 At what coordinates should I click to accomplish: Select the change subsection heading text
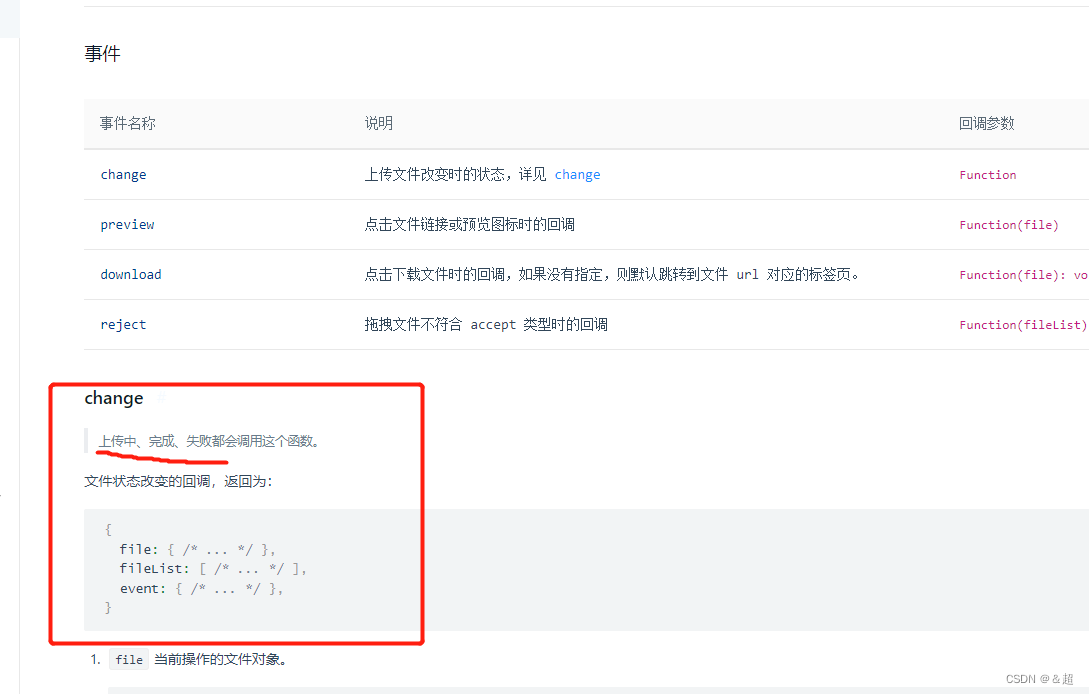(113, 398)
